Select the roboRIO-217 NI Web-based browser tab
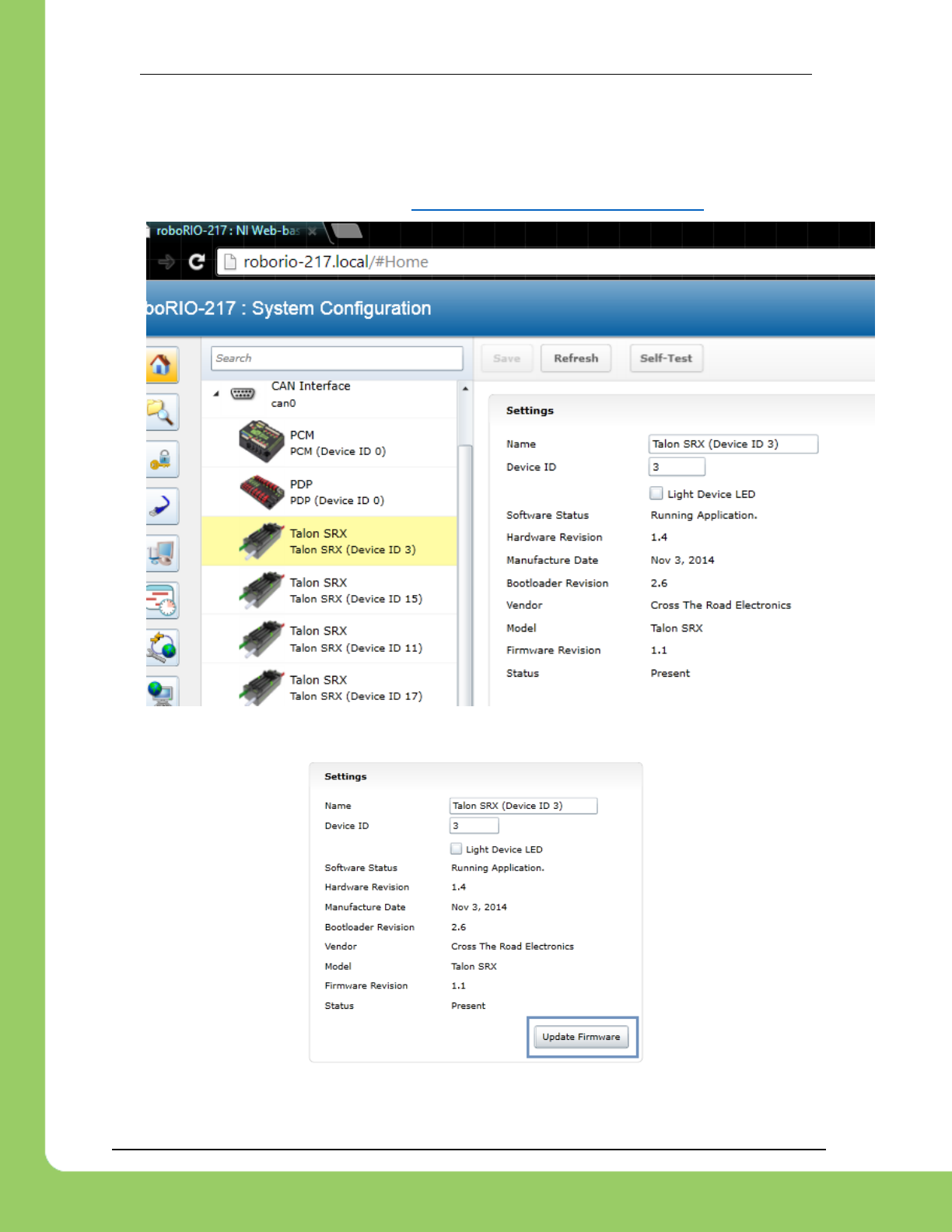This screenshot has width=952, height=1232. 228,230
